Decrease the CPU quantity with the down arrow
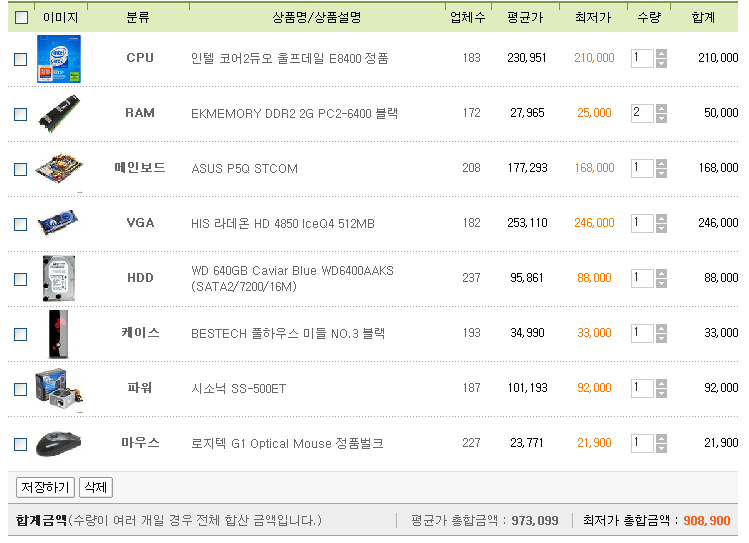Image resolution: width=749 pixels, height=543 pixels. tap(661, 64)
